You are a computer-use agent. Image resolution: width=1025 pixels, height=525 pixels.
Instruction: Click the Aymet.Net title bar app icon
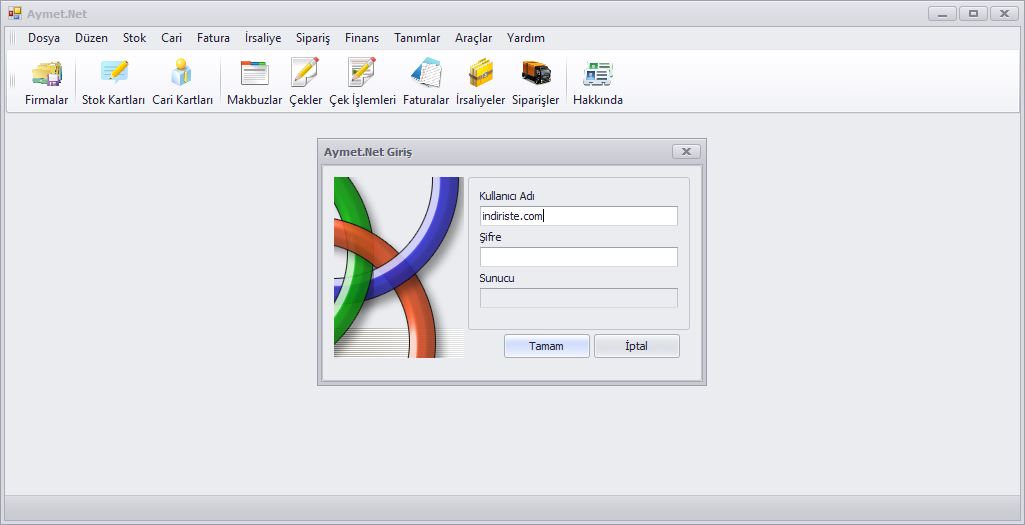[x=14, y=14]
